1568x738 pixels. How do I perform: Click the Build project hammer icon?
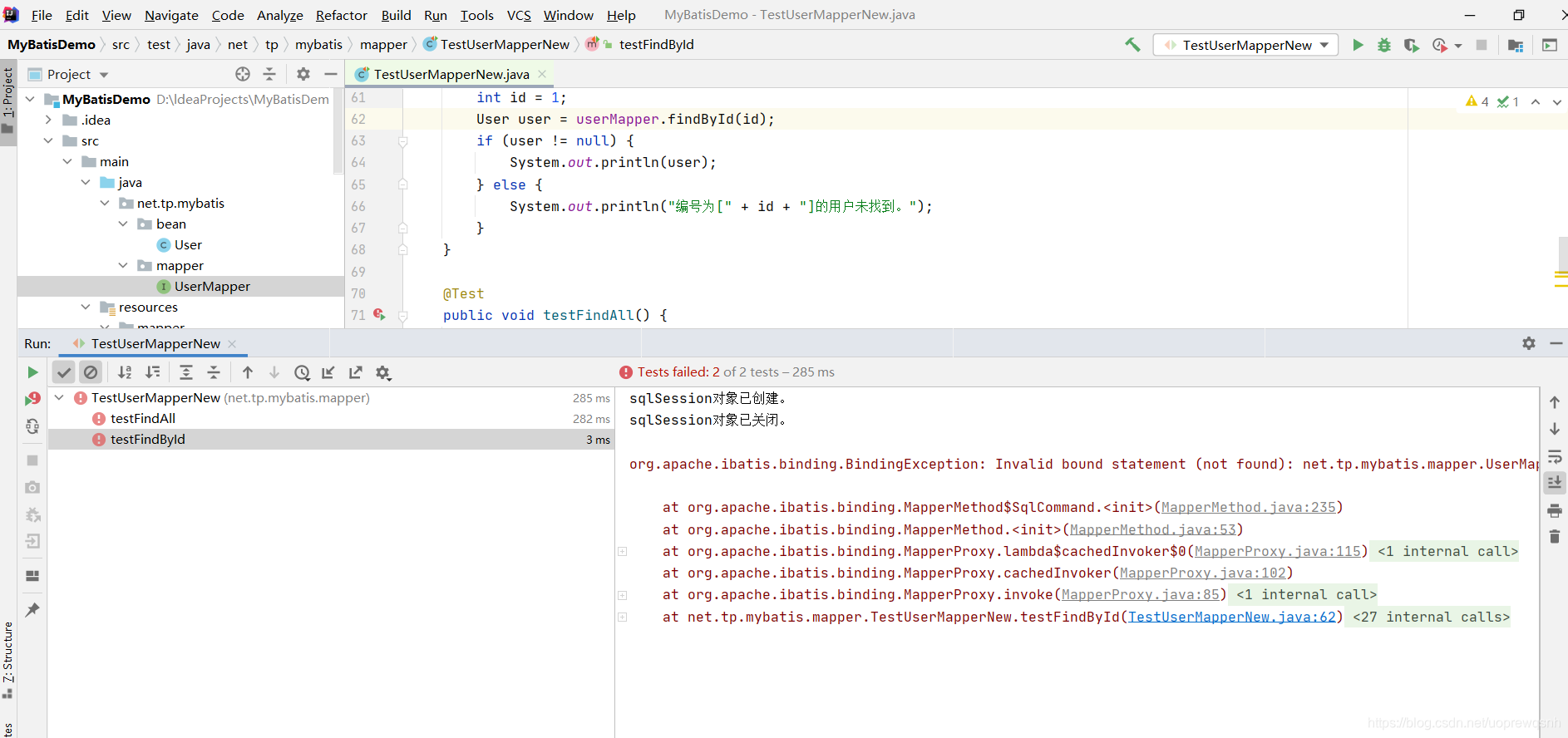(1132, 45)
